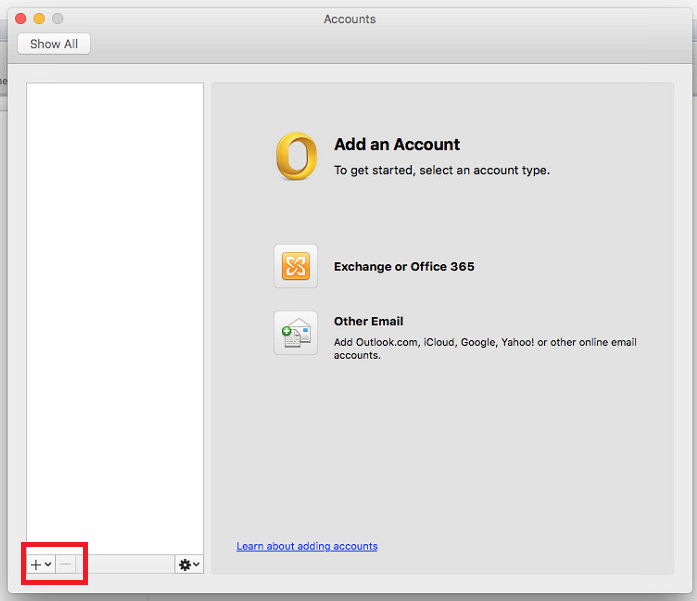Viewport: 697px width, 601px height.
Task: Click the Exchange or Office 365 icon
Action: (295, 267)
